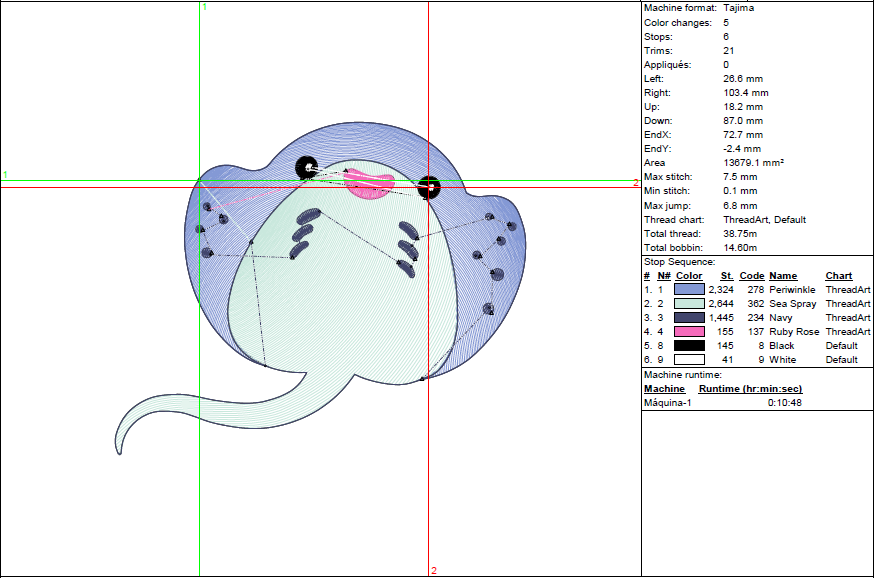The height and width of the screenshot is (578, 874).
Task: Click the stingray's left black eye
Action: 307,168
